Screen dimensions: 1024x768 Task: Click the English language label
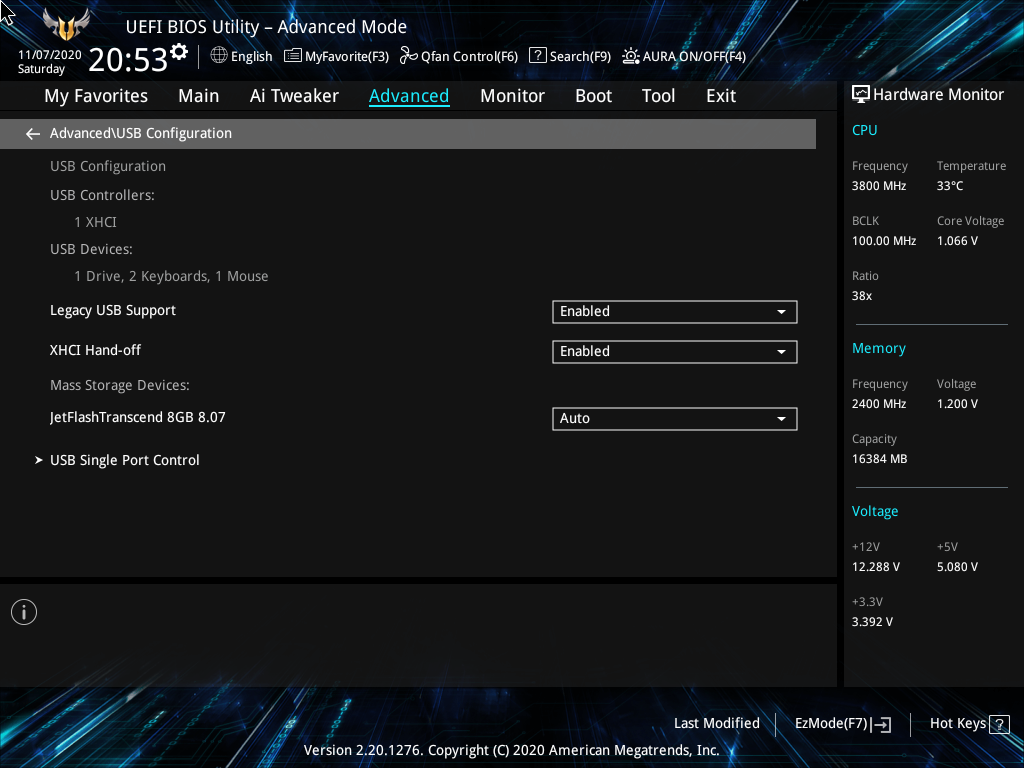tap(251, 57)
